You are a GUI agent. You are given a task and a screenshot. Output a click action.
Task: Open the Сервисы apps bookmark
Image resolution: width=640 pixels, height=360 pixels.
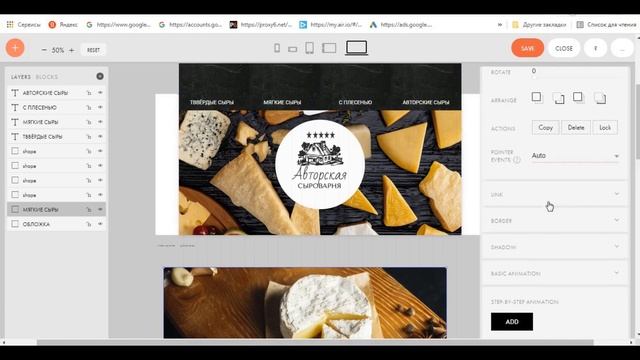(24, 24)
